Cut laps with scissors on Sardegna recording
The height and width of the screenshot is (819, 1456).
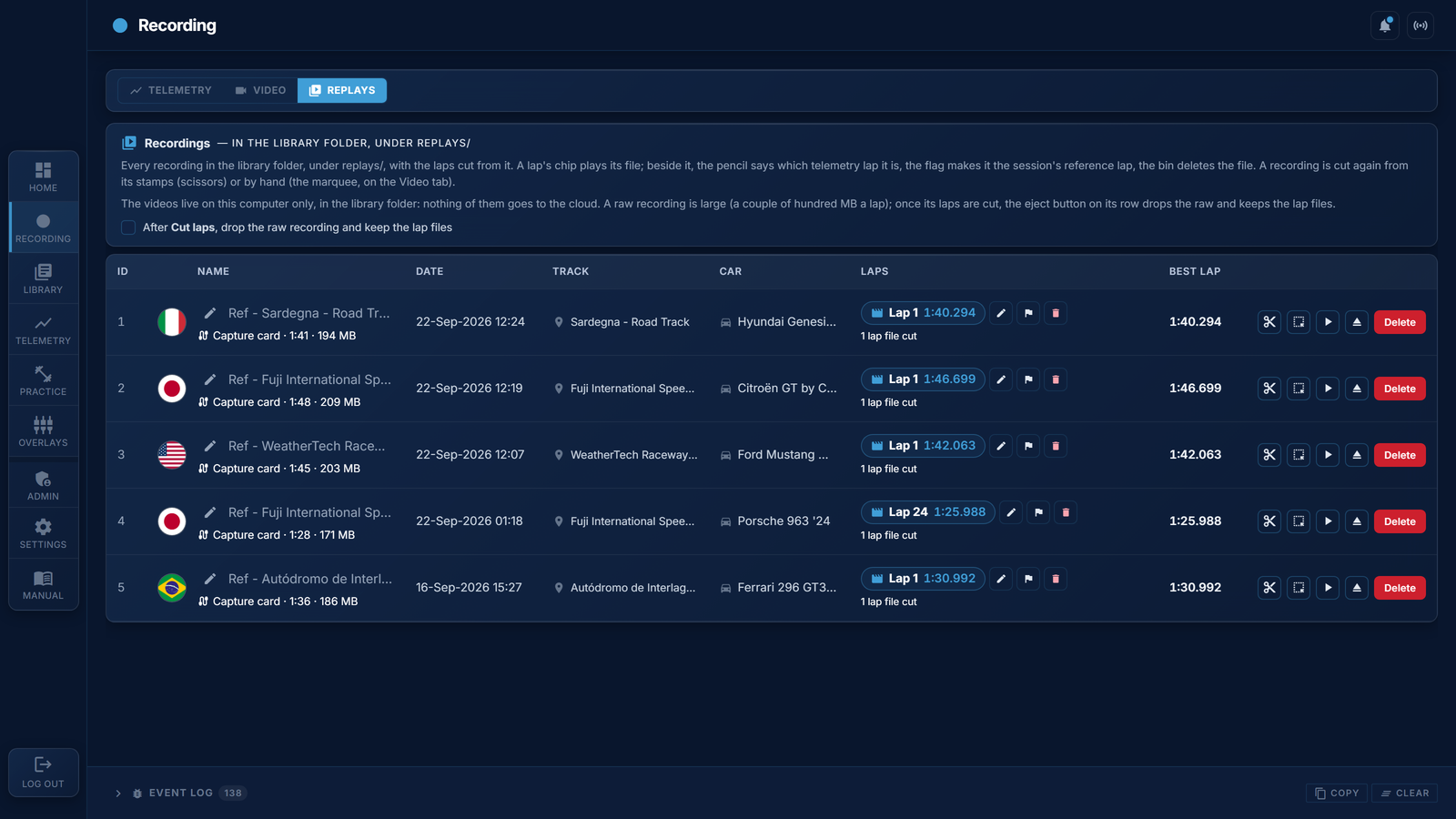[1269, 322]
